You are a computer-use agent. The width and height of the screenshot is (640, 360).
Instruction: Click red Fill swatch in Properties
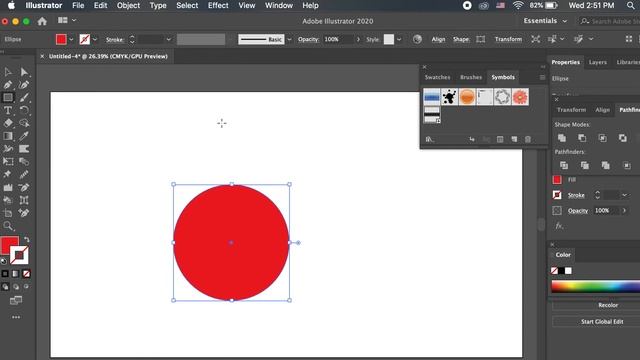[x=557, y=180]
